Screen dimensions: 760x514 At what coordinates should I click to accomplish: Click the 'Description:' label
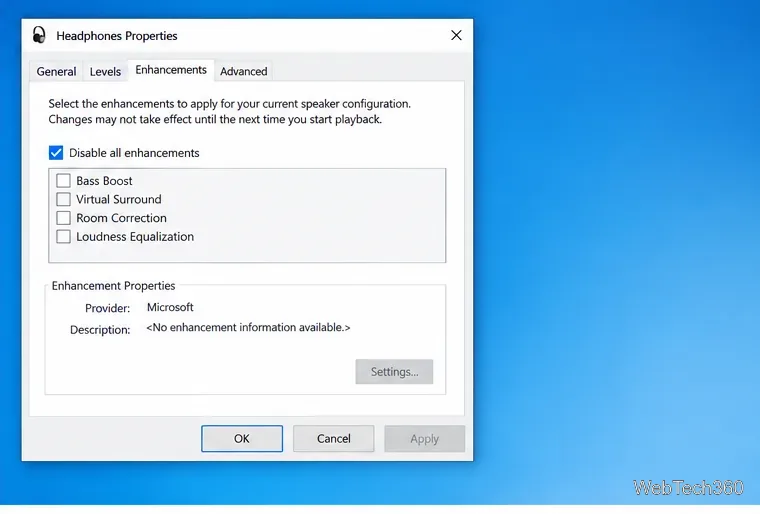coord(100,330)
